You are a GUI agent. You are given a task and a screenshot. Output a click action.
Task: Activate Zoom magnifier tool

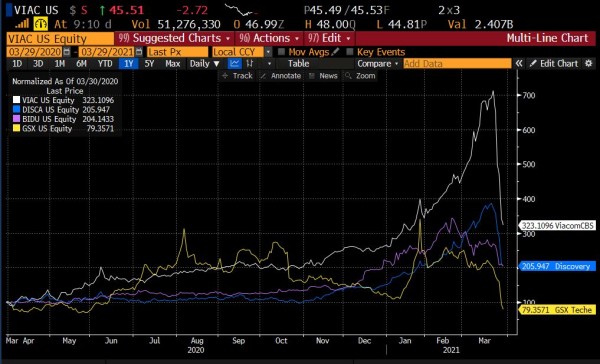click(x=360, y=76)
